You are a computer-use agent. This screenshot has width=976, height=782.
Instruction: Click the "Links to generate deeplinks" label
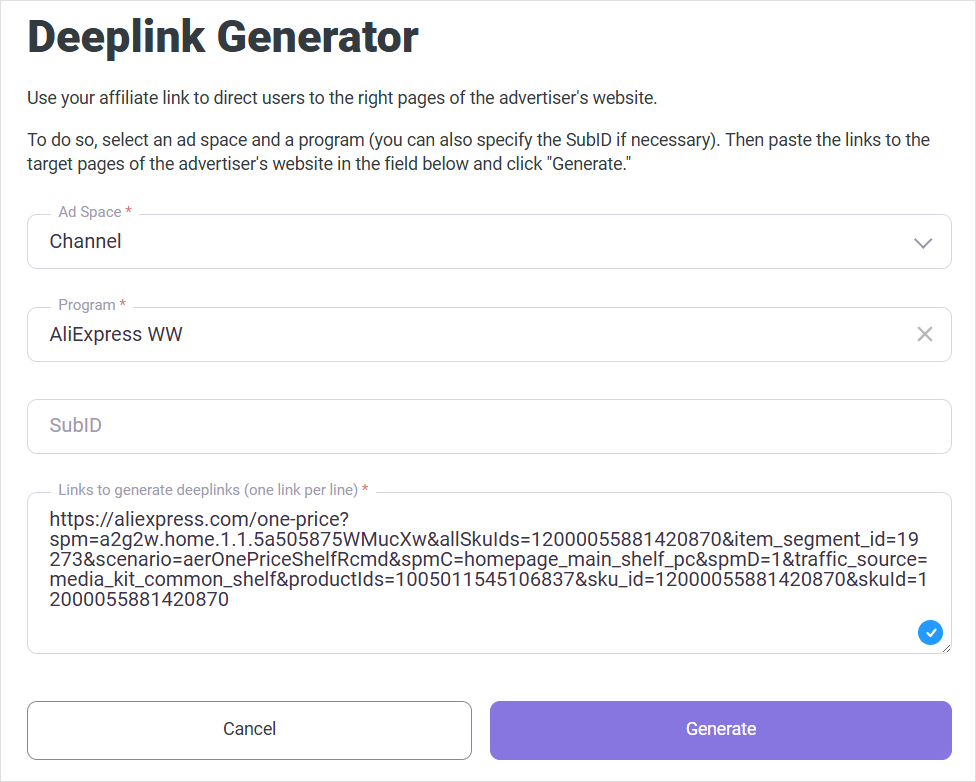[207, 490]
